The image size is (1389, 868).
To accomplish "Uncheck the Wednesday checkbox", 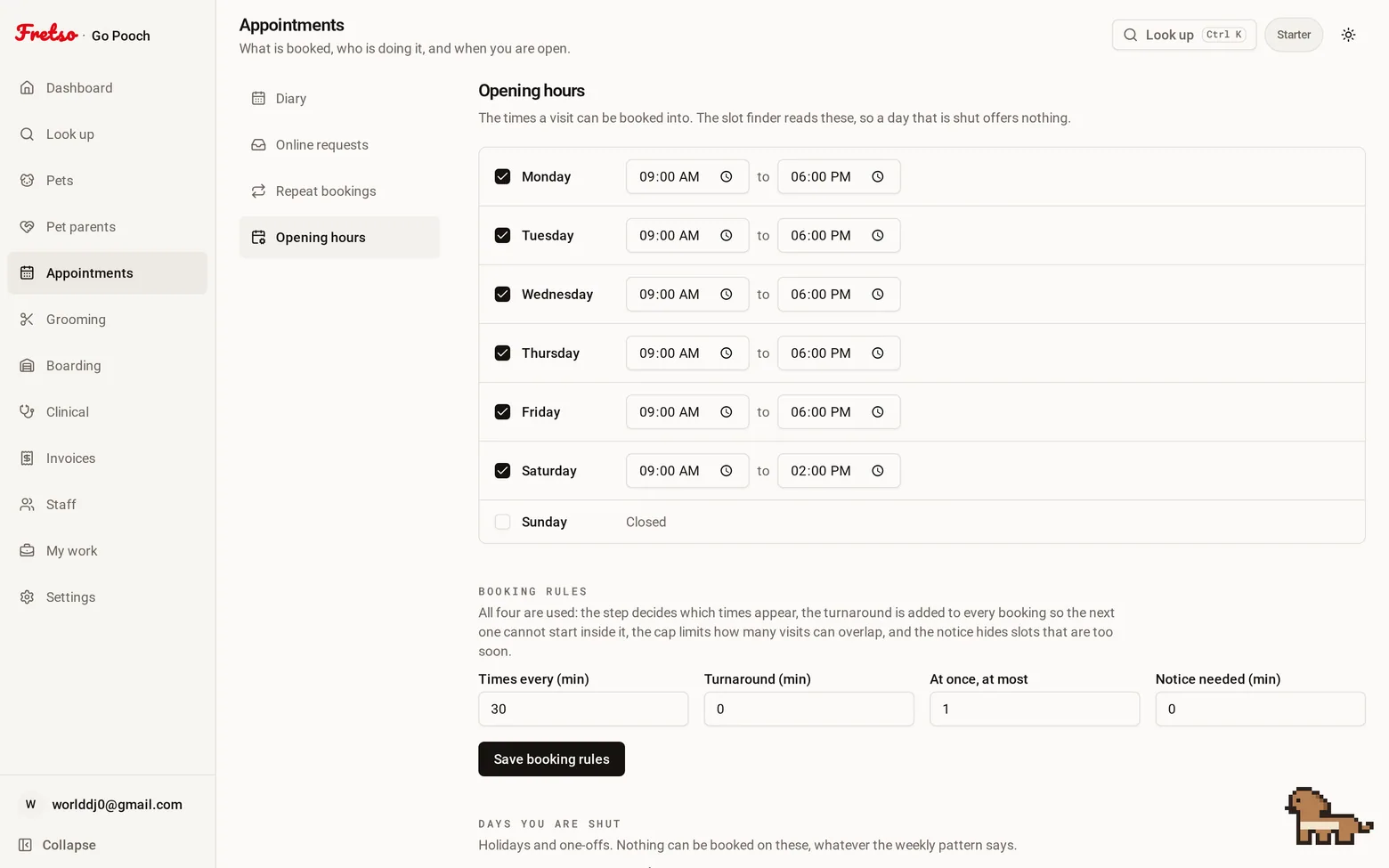I will pyautogui.click(x=502, y=294).
